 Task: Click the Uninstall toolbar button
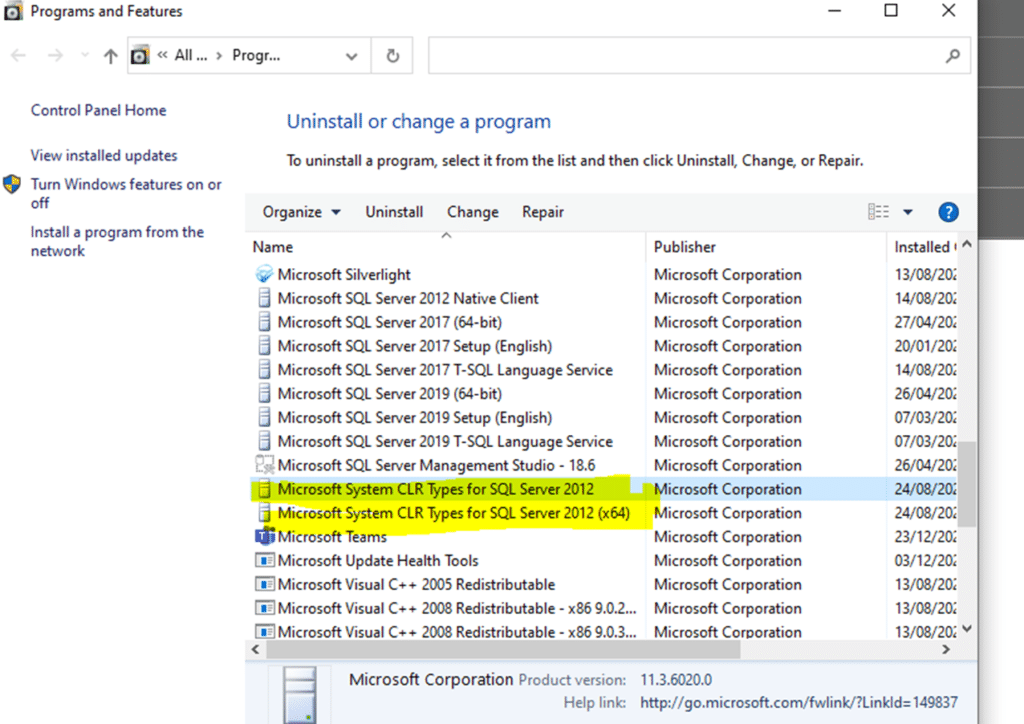click(x=394, y=212)
